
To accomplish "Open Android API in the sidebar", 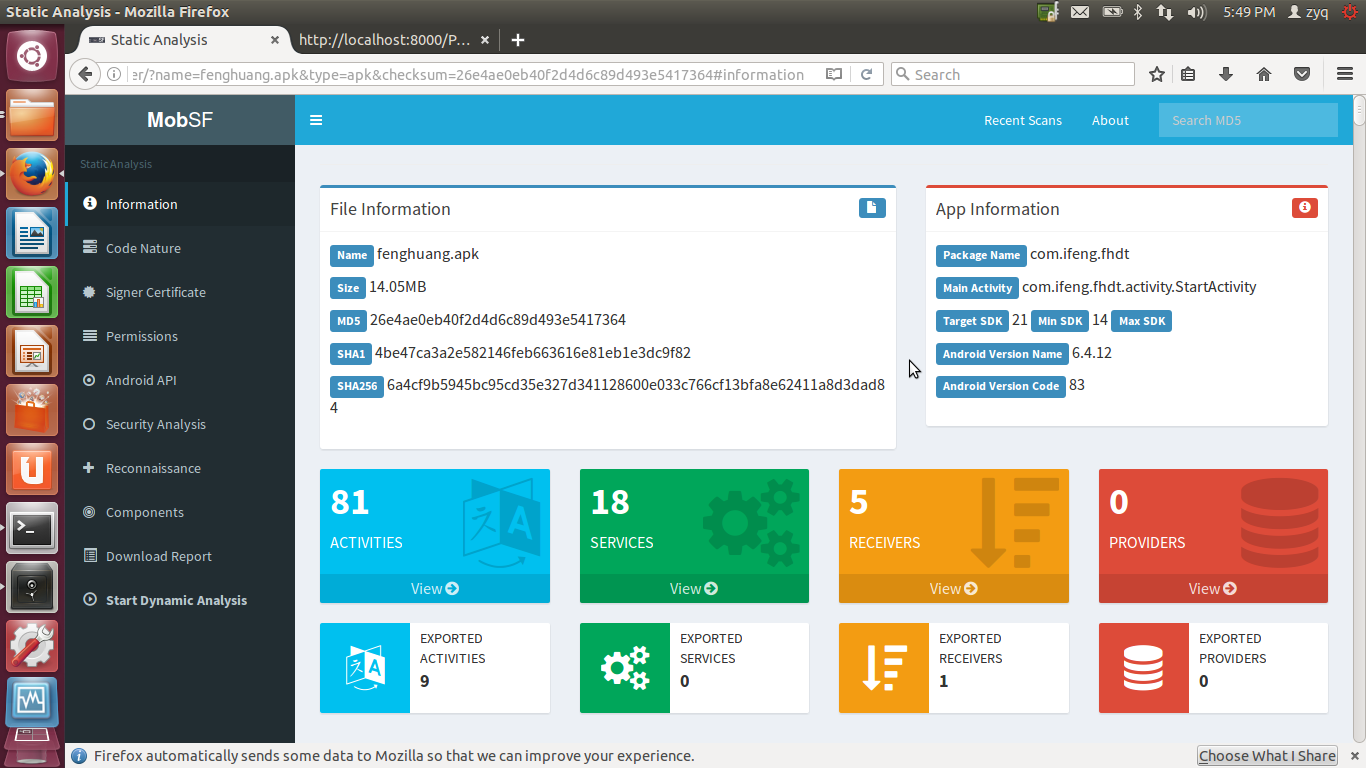I will [180, 380].
